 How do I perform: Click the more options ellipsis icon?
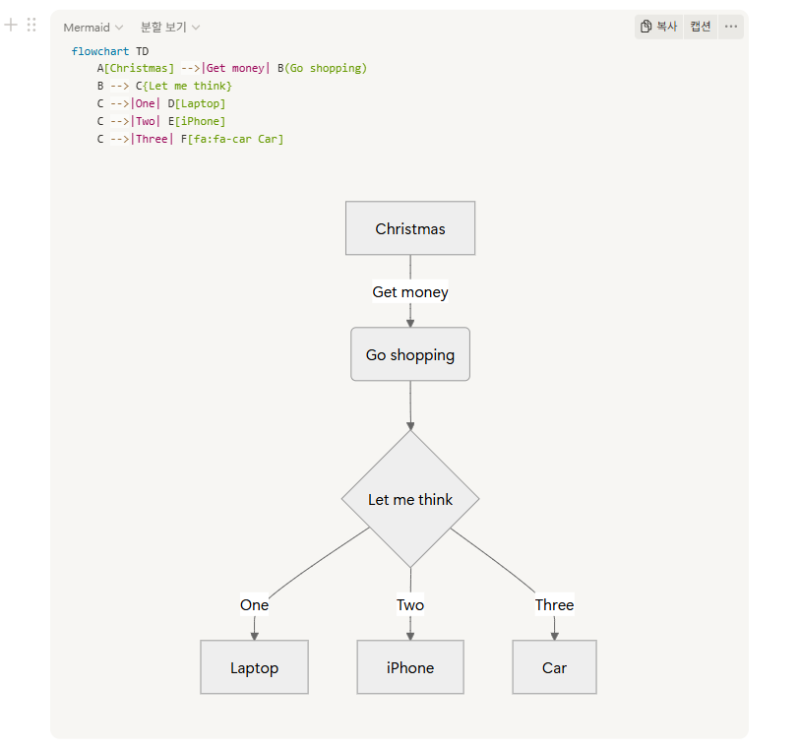click(731, 27)
